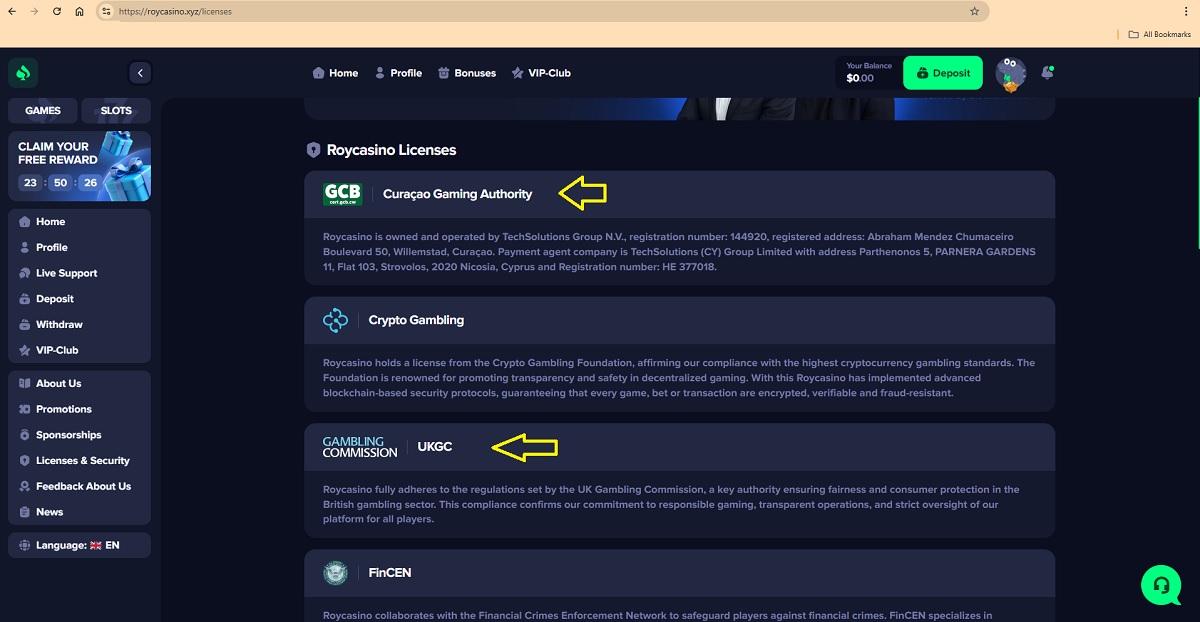This screenshot has height=622, width=1200.
Task: Collapse the sidebar with the arrow button
Action: [x=140, y=73]
